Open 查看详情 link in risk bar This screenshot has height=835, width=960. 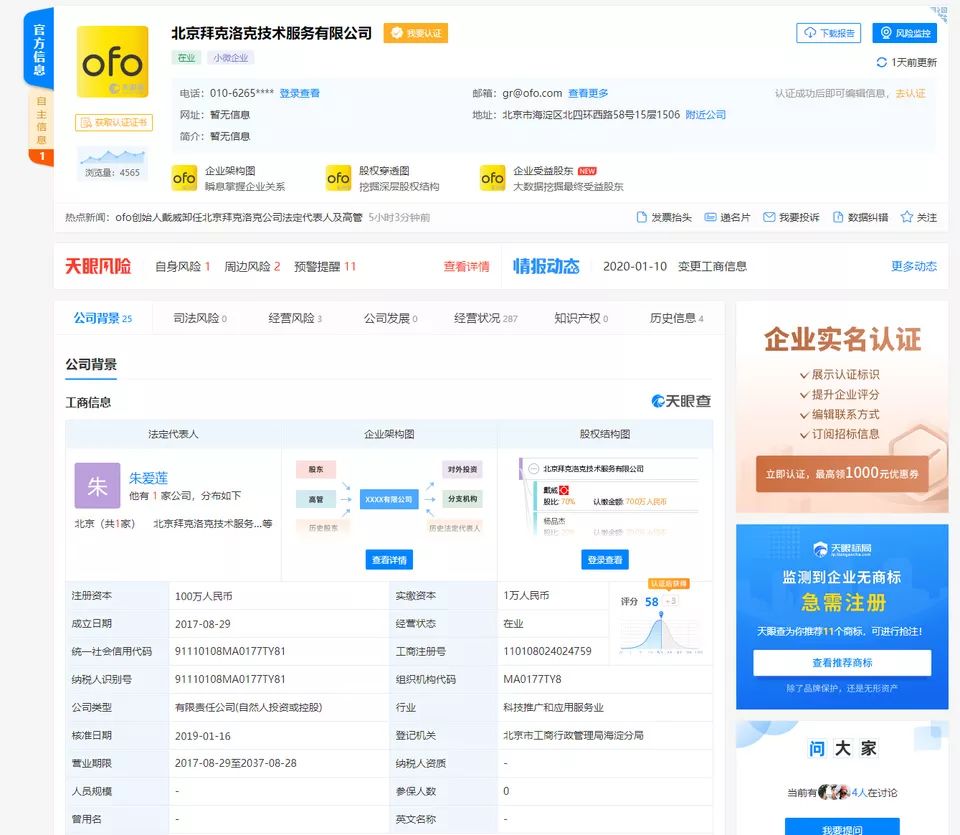tap(467, 266)
